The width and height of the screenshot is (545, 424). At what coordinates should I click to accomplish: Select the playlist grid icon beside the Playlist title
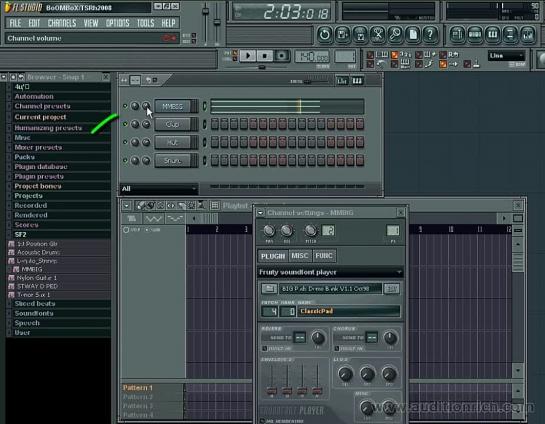click(215, 205)
